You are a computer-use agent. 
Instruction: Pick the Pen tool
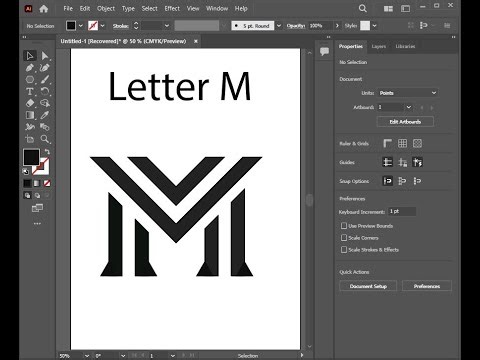(30, 68)
